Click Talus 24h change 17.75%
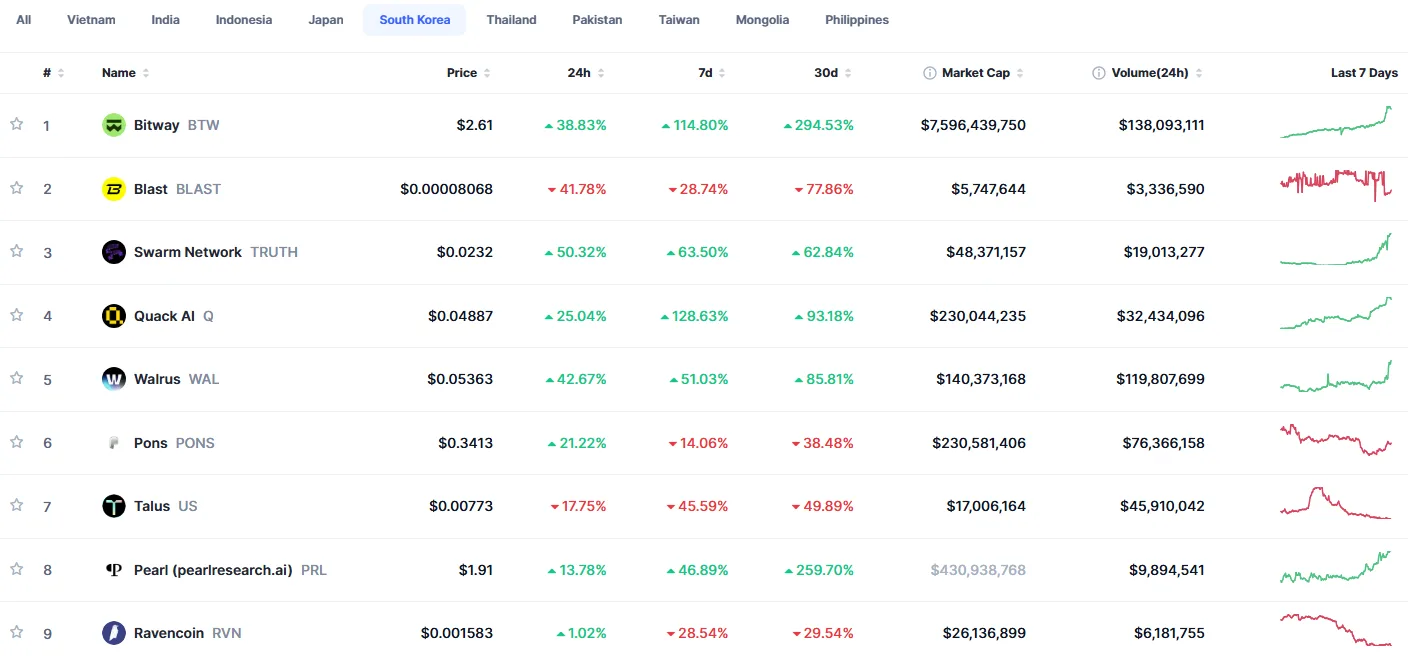 (x=578, y=506)
